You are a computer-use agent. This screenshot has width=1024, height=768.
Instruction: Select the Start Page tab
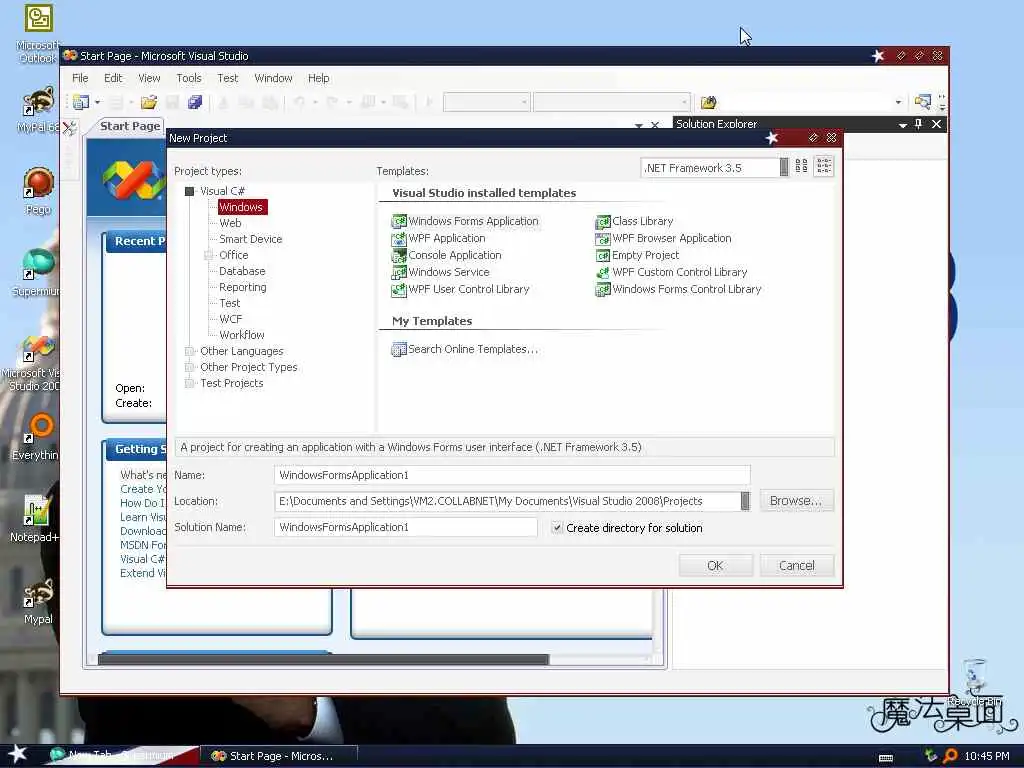[129, 126]
